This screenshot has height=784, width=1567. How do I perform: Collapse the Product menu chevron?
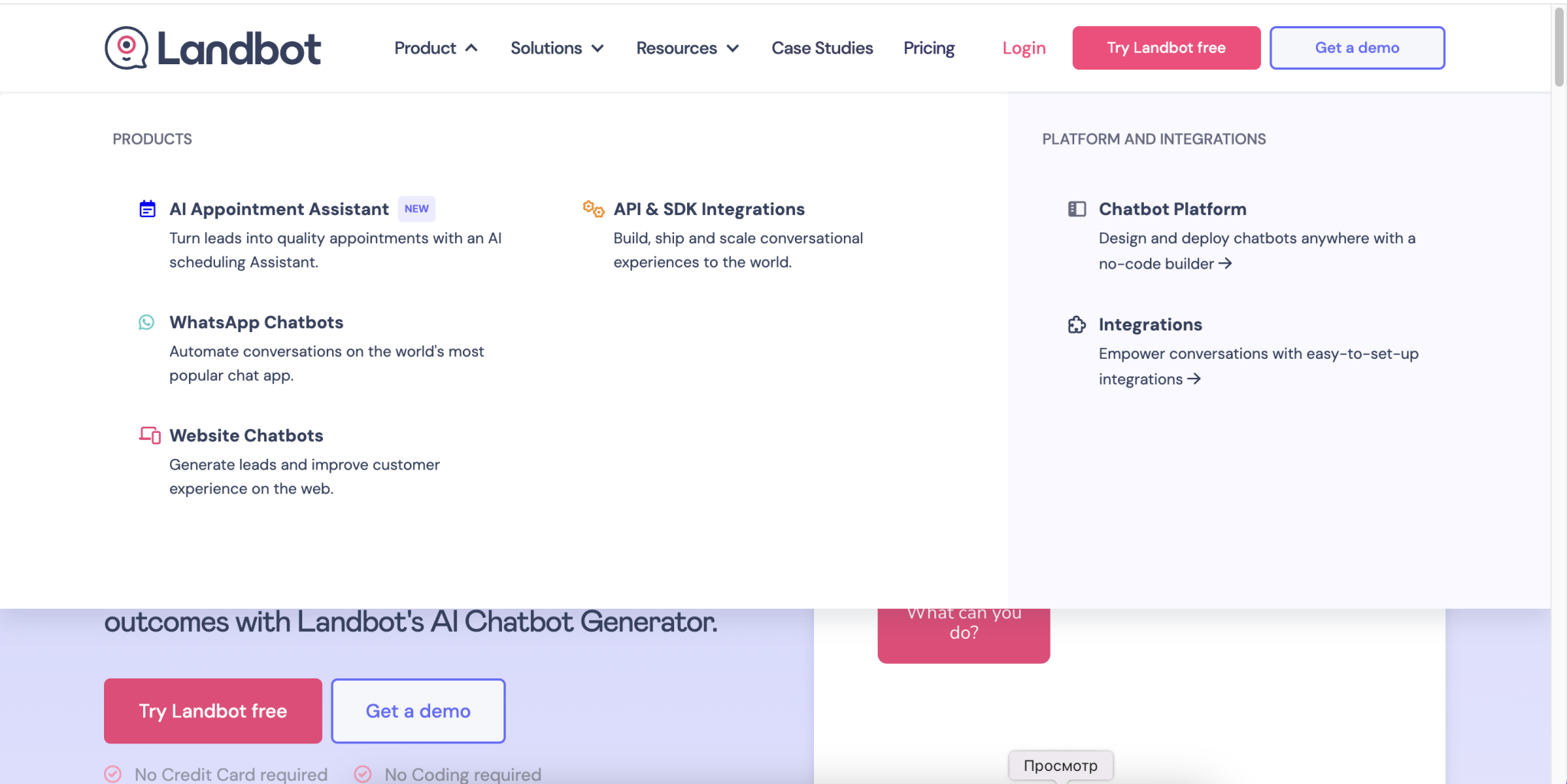click(472, 47)
